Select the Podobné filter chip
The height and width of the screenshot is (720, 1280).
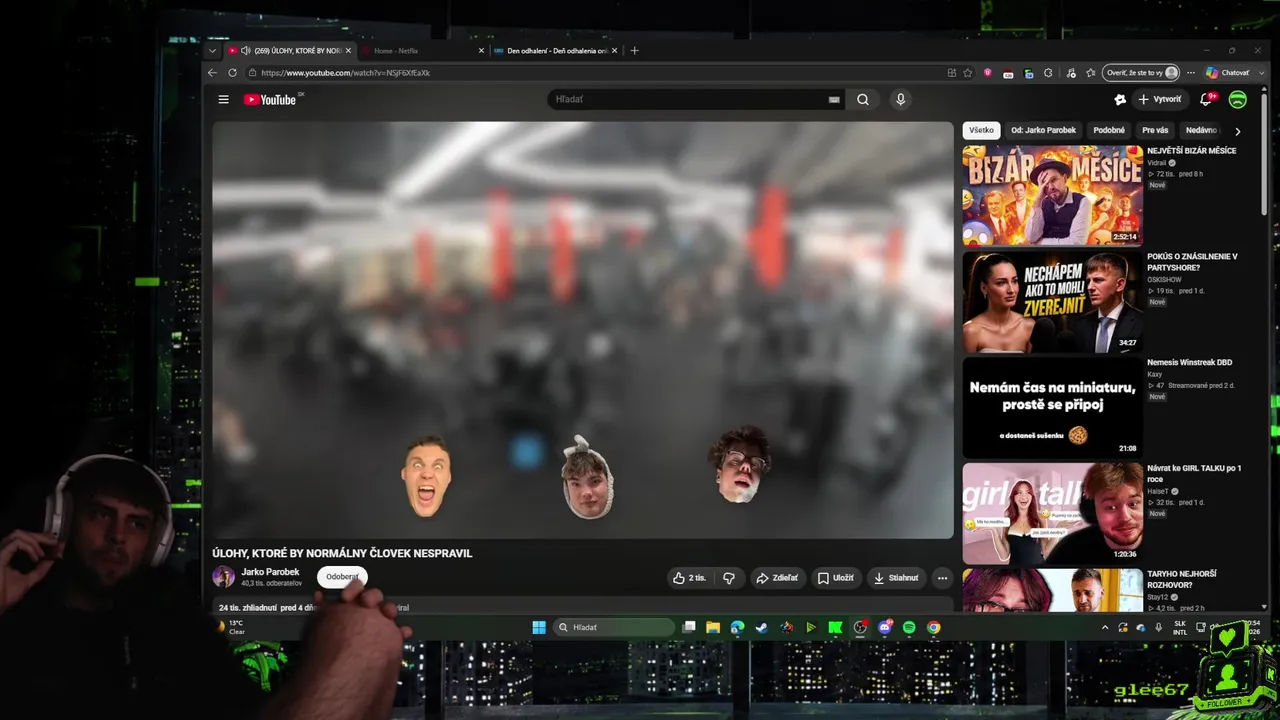click(1109, 131)
